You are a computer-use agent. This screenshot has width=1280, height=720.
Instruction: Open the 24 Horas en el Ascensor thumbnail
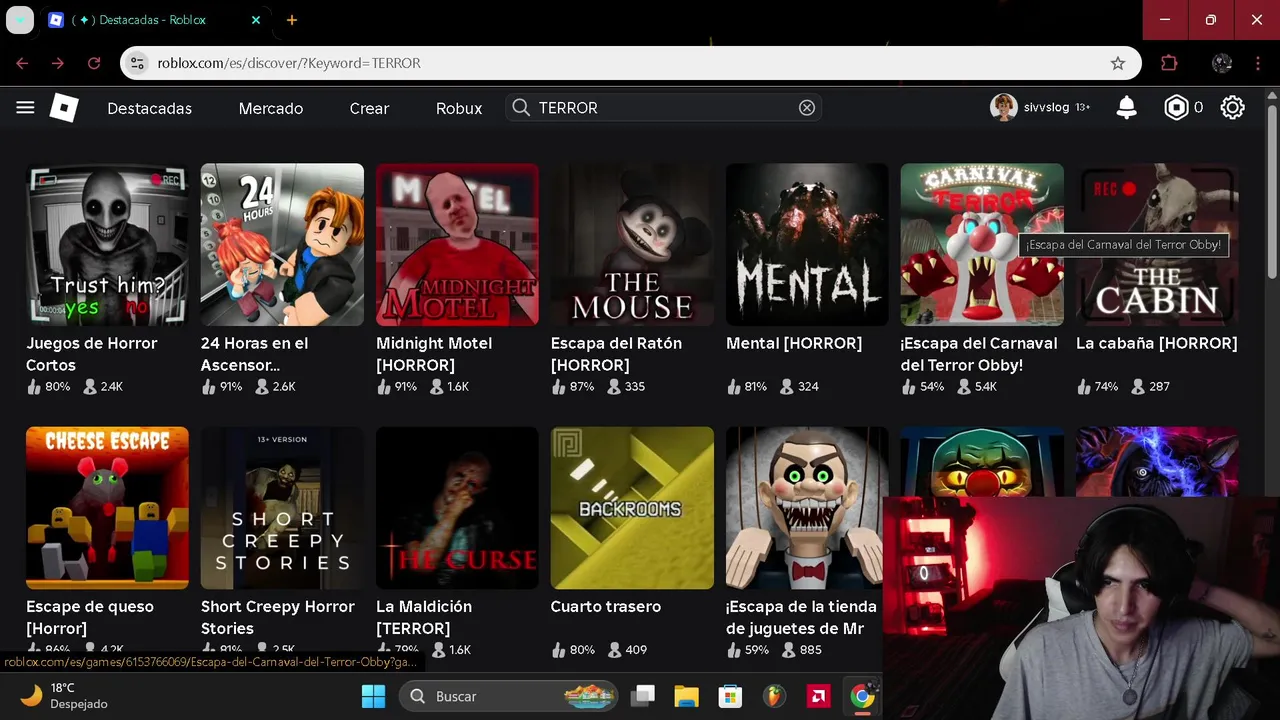tap(282, 244)
